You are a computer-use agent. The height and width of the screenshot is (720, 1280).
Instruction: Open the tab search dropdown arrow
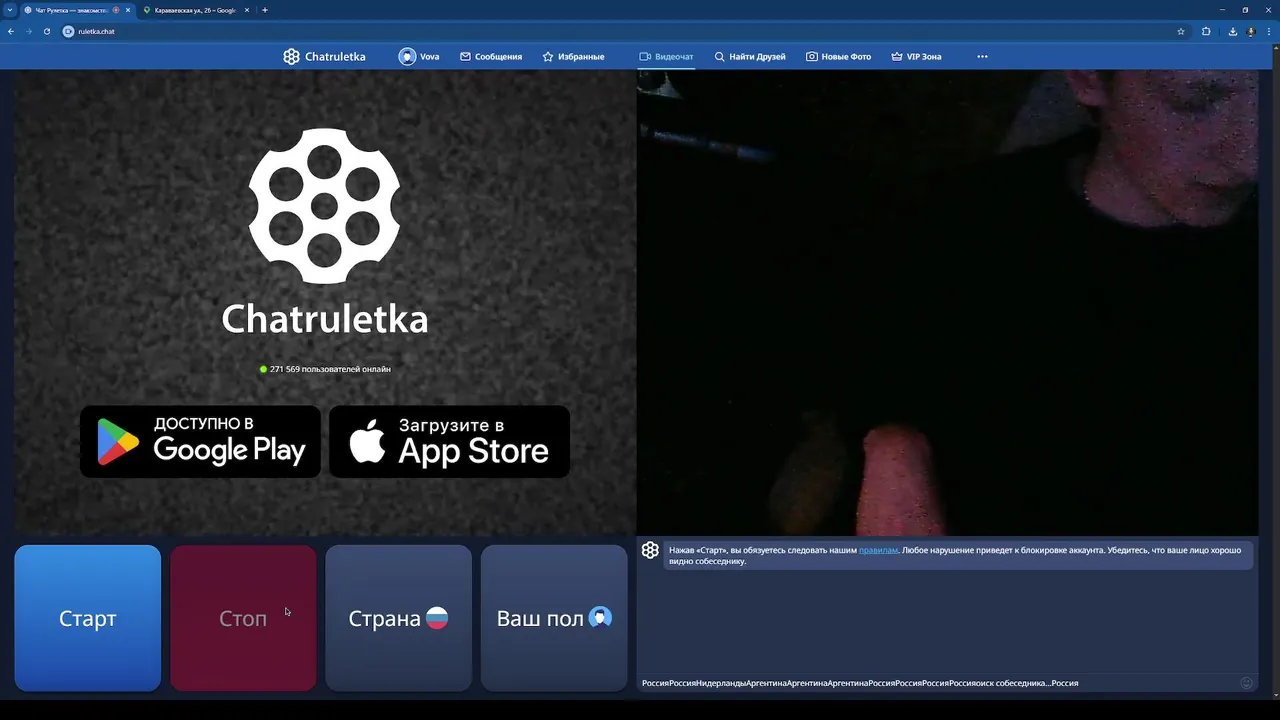[x=9, y=10]
